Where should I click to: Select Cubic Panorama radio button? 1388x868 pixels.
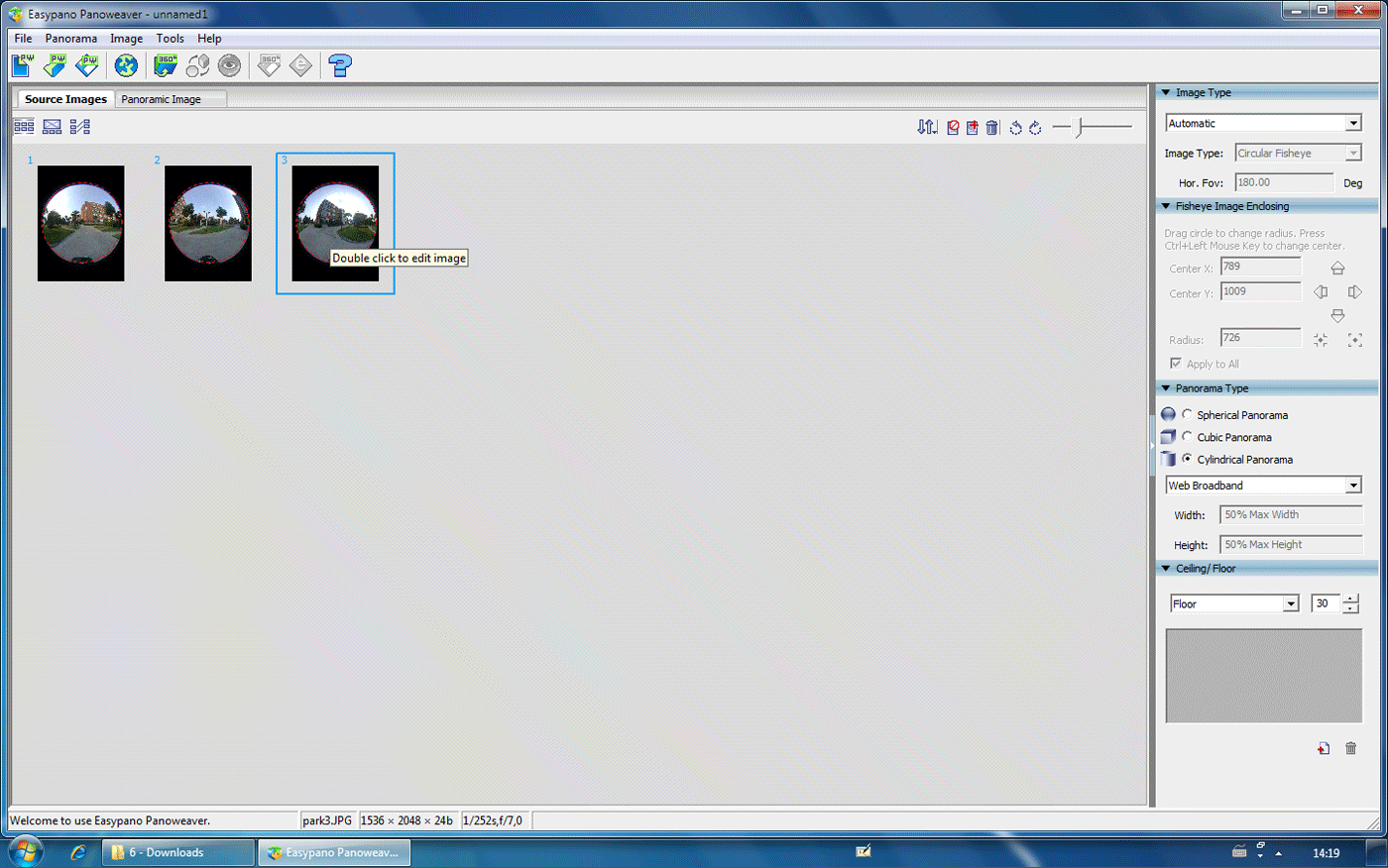point(1187,436)
